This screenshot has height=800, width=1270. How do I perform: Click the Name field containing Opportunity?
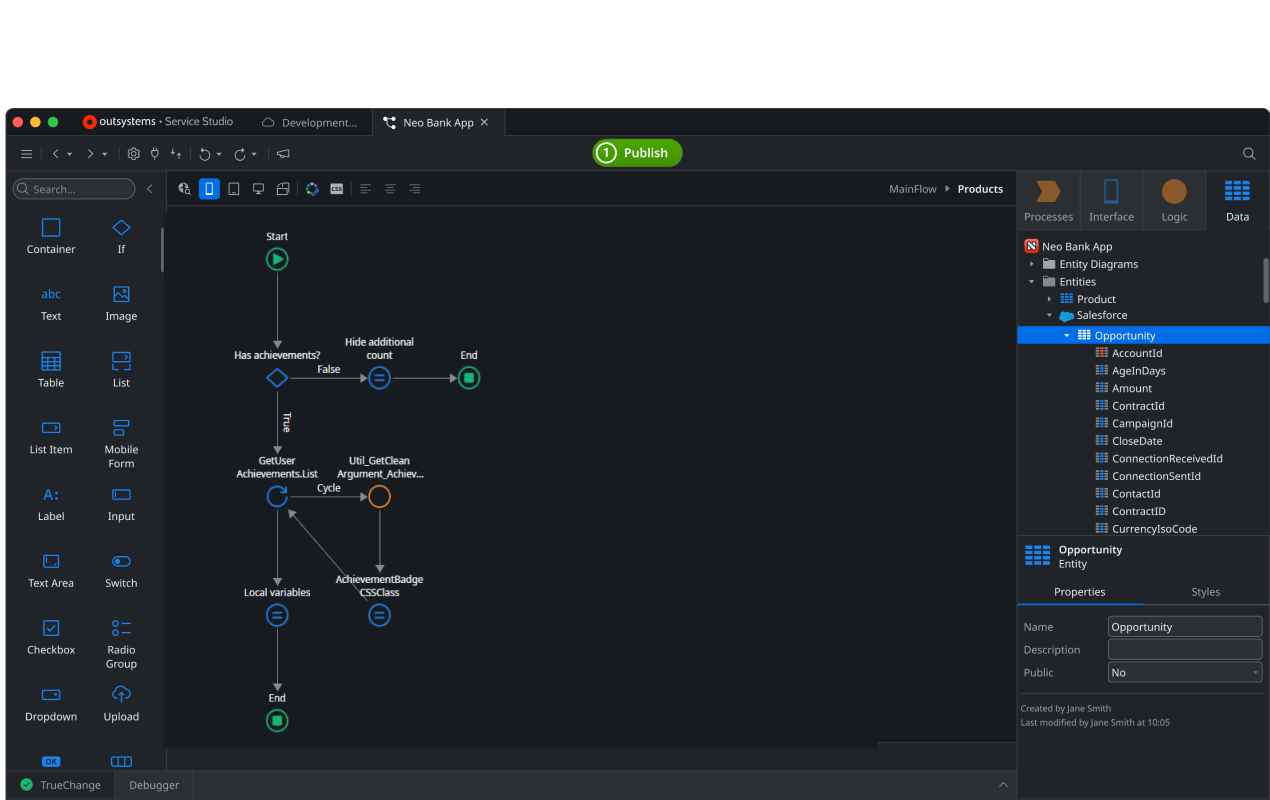(1185, 627)
